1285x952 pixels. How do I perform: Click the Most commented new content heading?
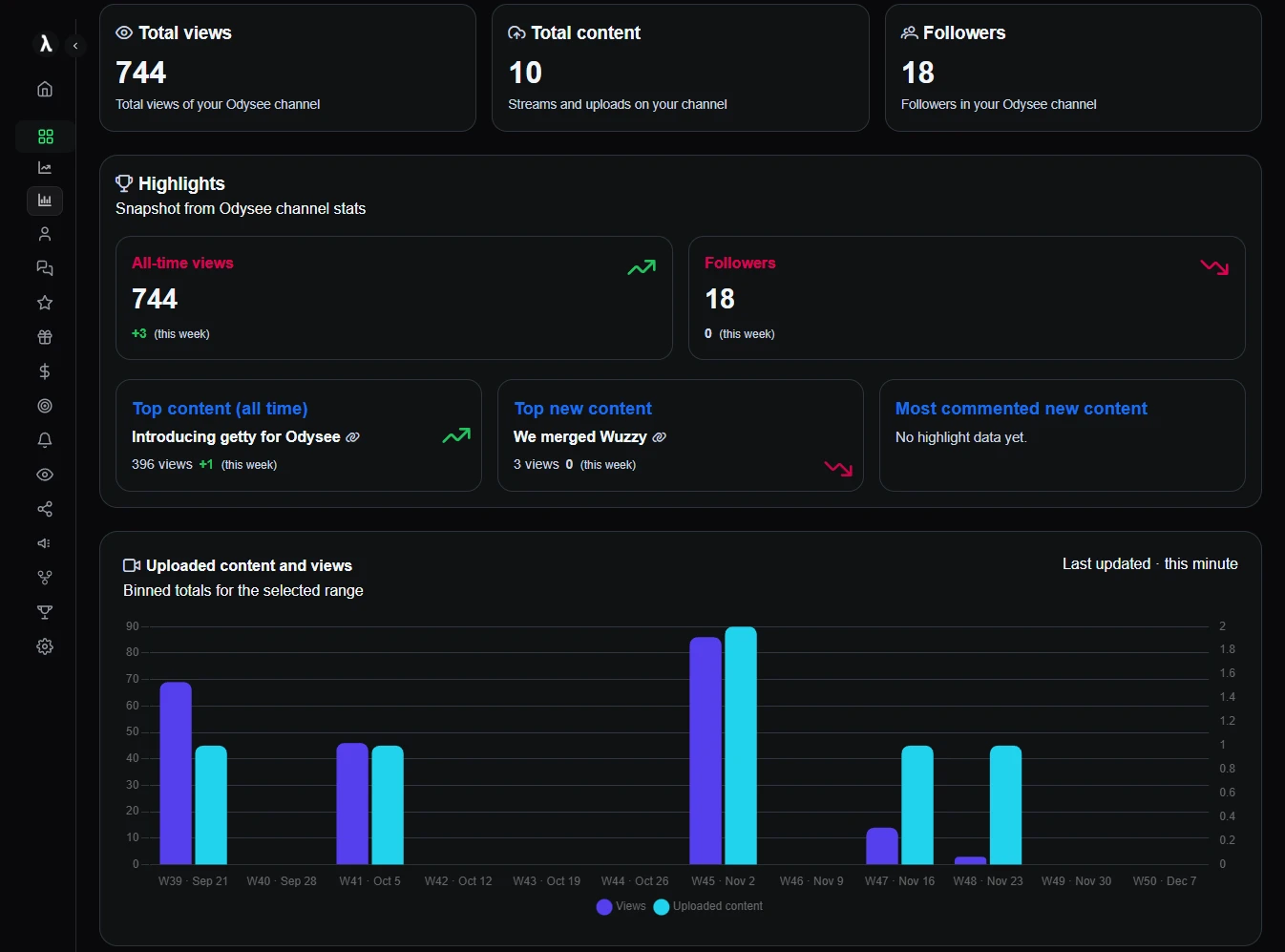(x=1022, y=409)
